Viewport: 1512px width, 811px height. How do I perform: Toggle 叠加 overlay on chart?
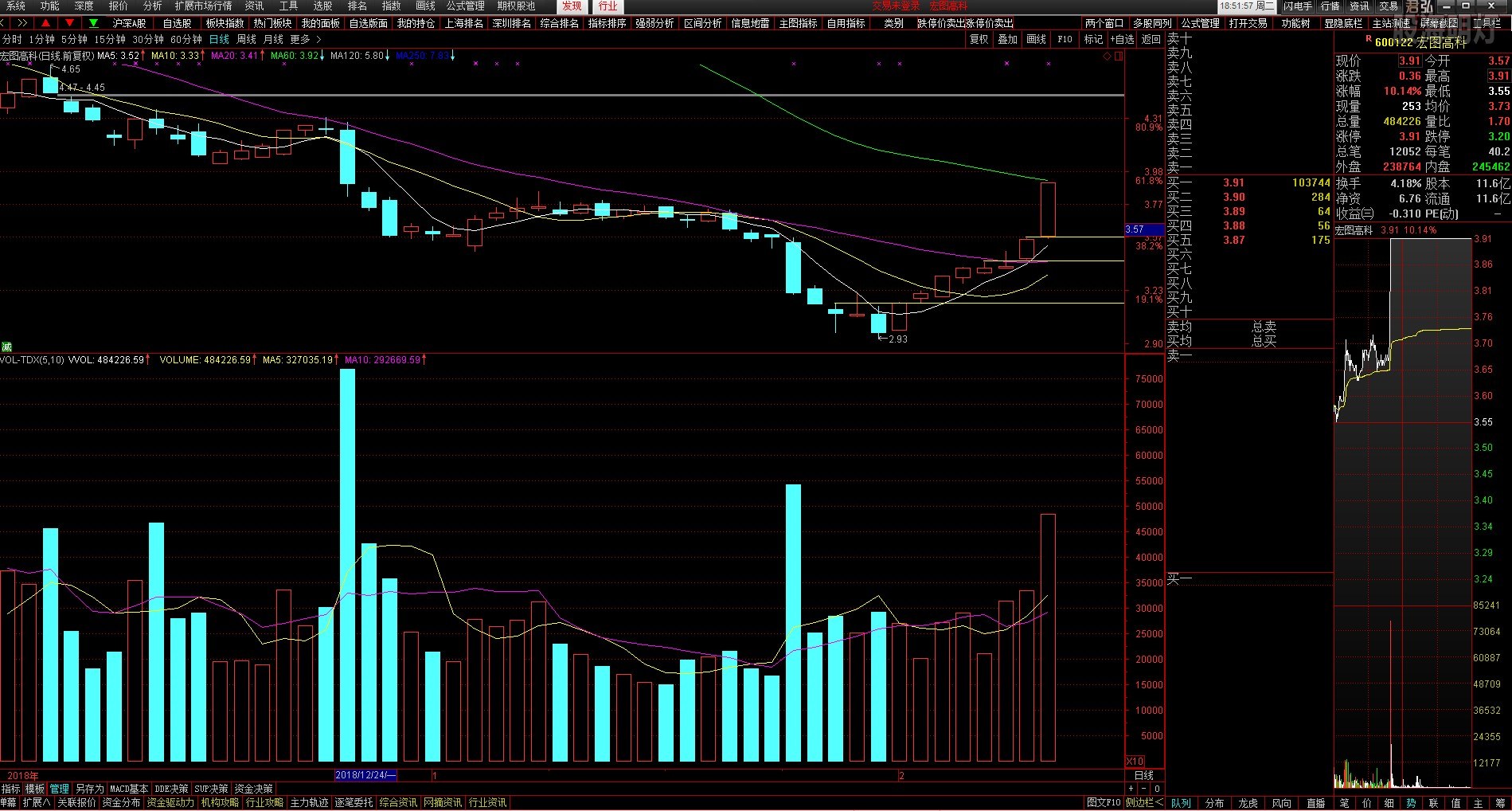(1007, 39)
